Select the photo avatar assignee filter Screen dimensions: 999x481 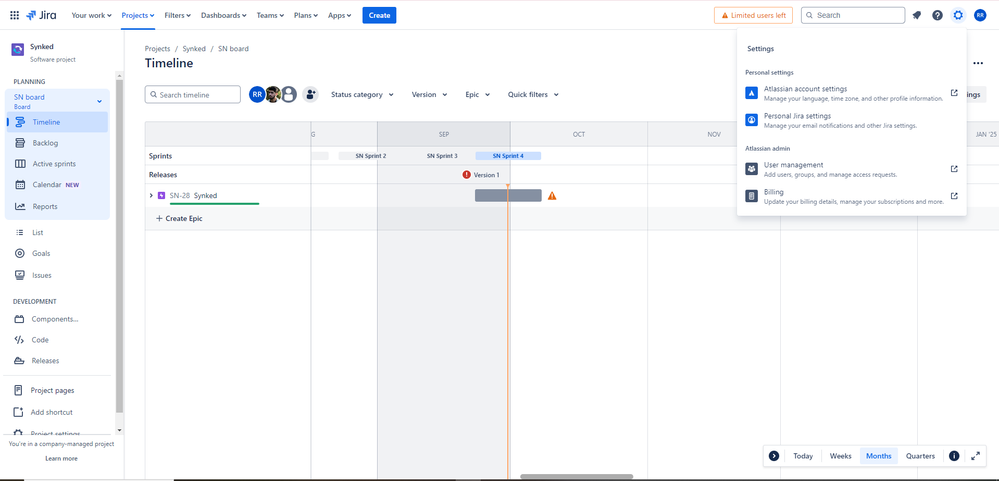coord(273,94)
